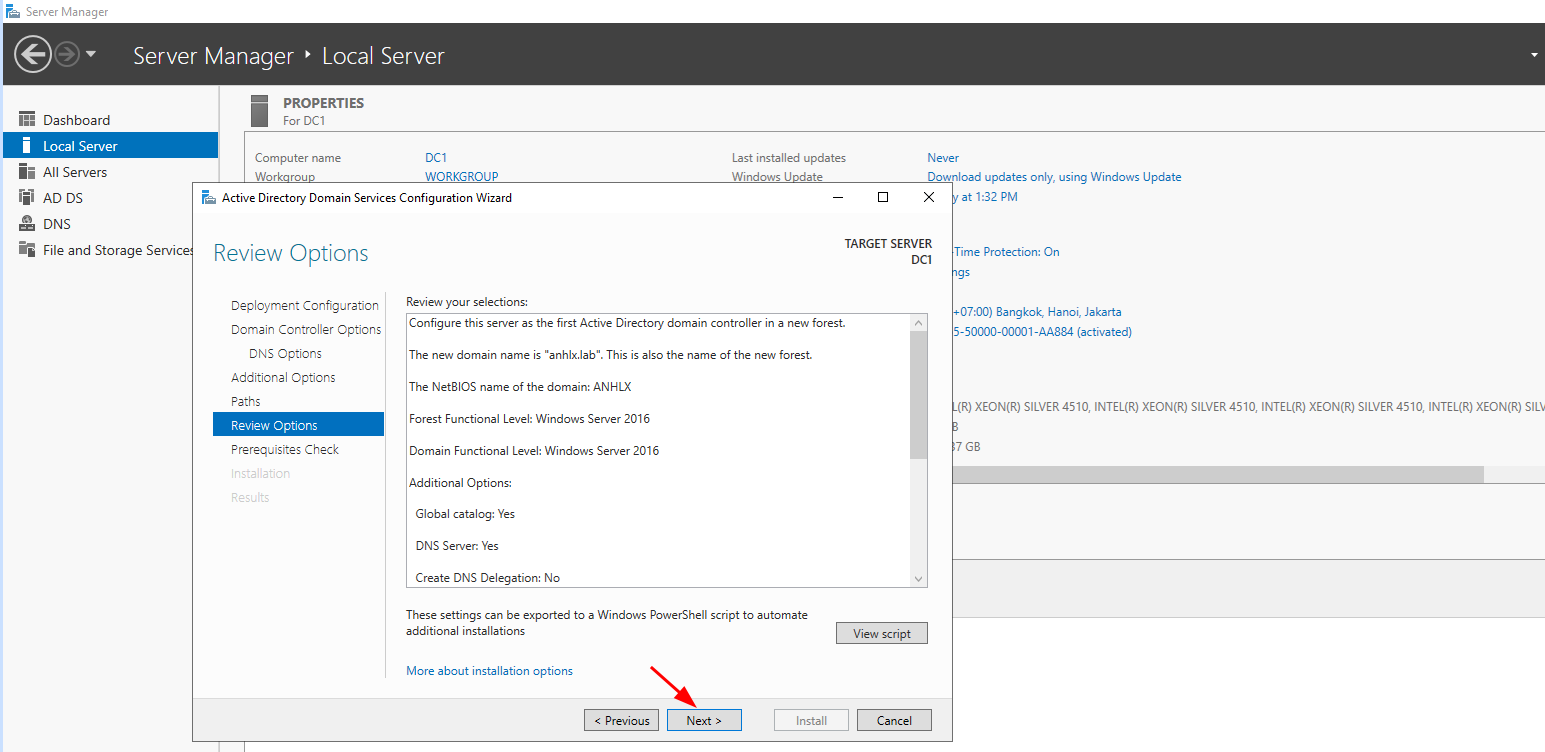The image size is (1545, 752).
Task: Click the WORKGROUP link
Action: [461, 177]
